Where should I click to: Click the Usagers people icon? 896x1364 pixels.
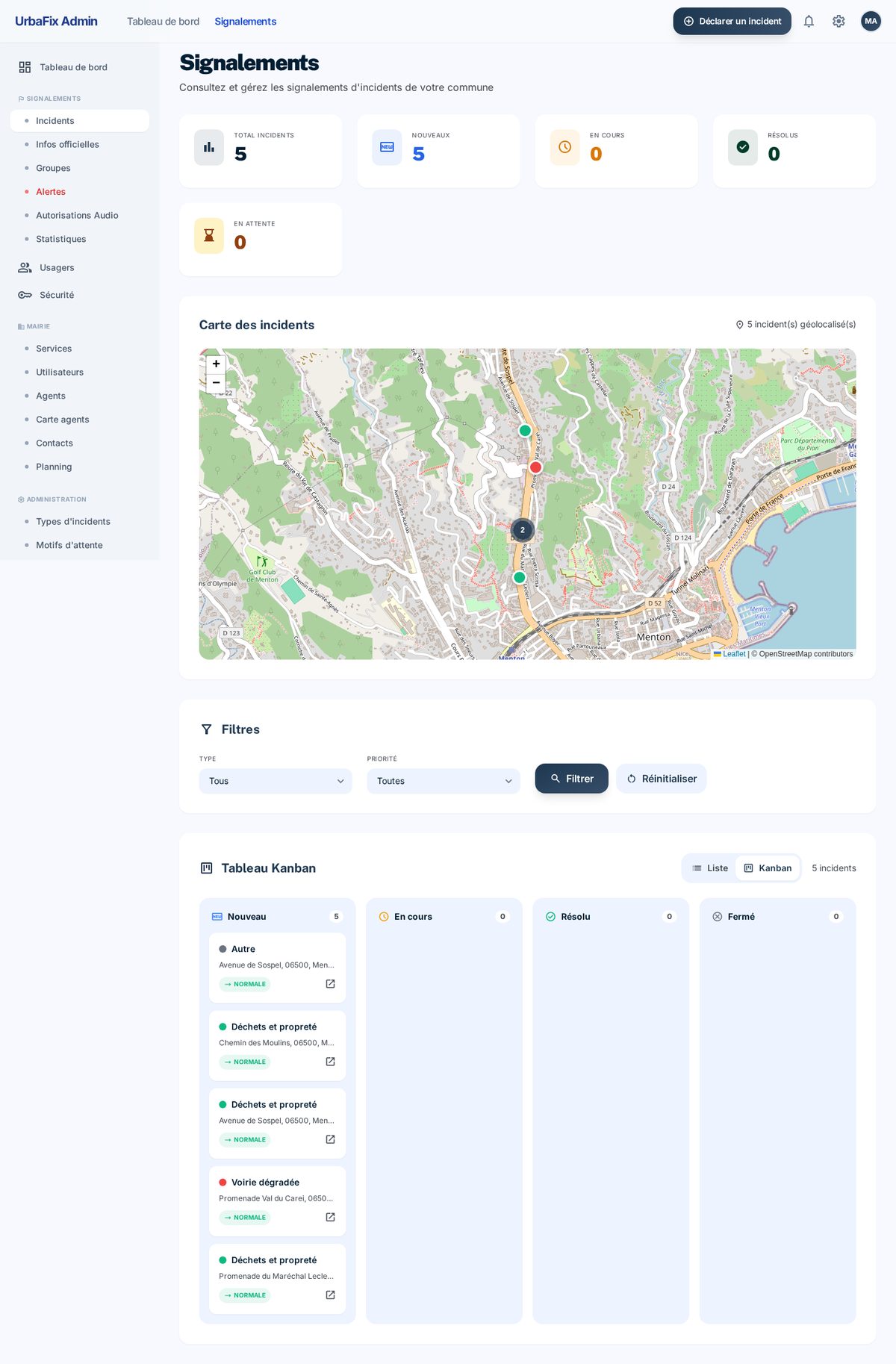coord(25,267)
